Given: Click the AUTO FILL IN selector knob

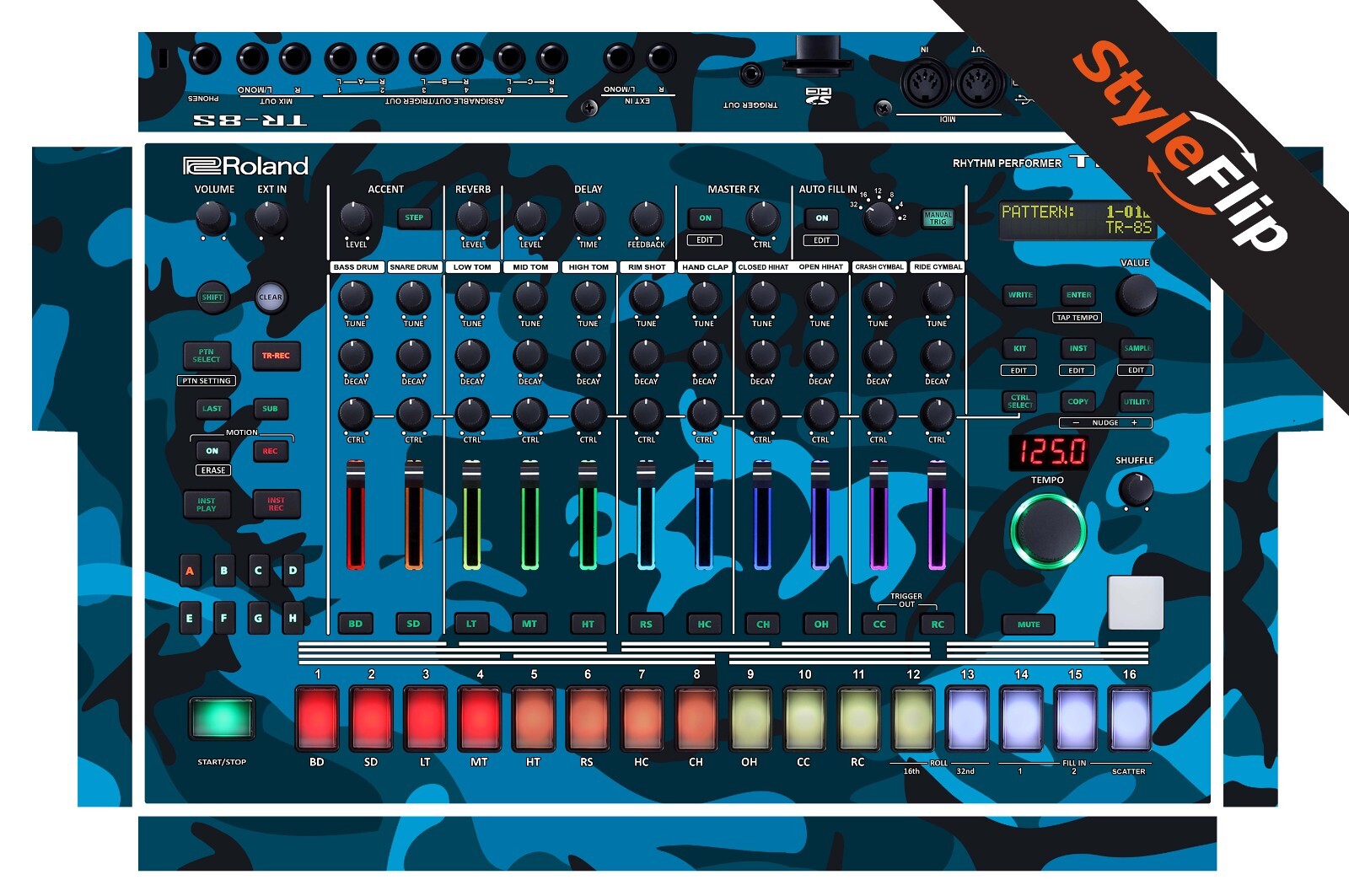Looking at the screenshot, I should pos(879,218).
